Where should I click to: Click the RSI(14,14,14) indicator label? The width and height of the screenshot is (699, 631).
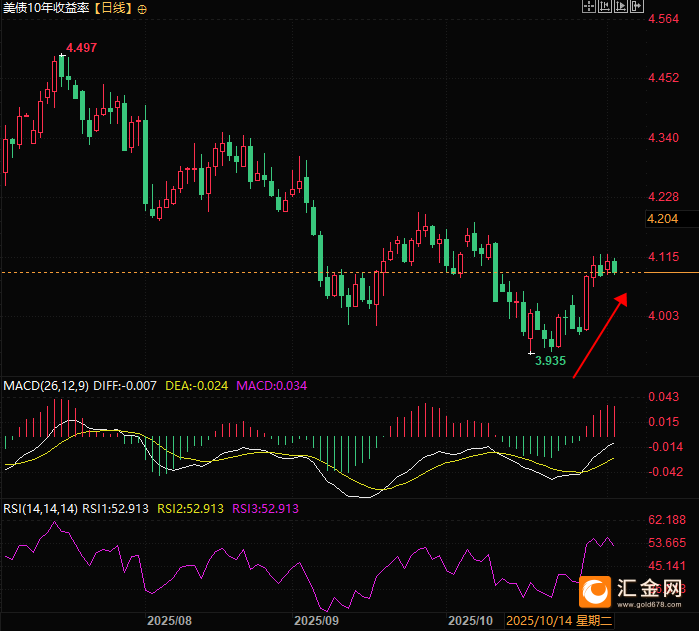coord(41,508)
